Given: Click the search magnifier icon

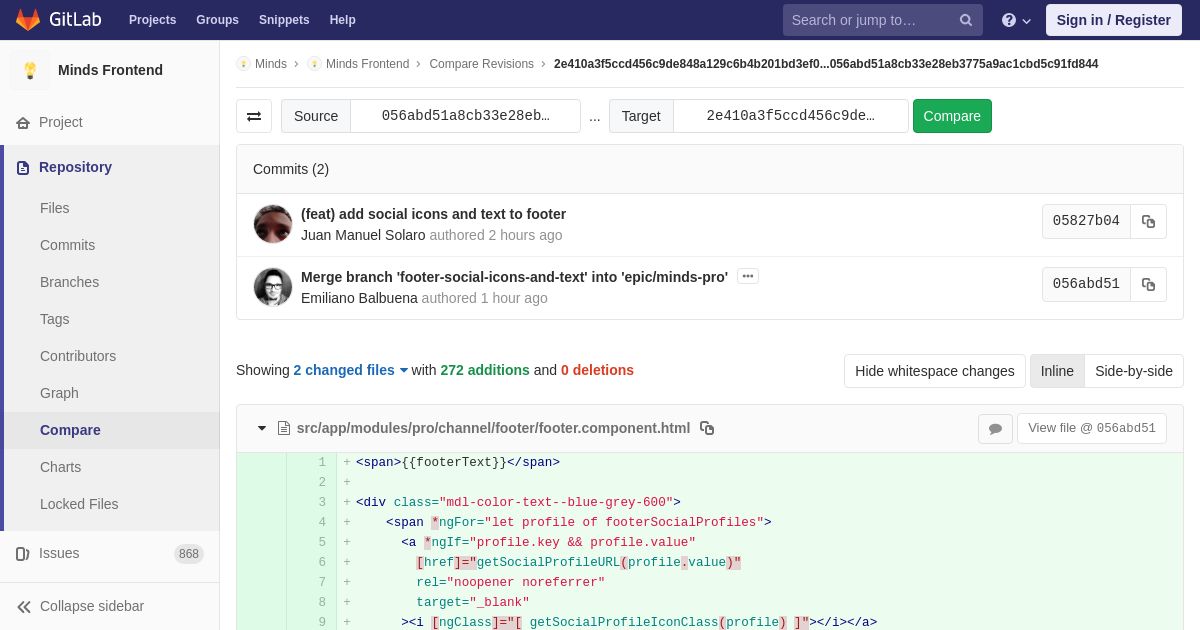Looking at the screenshot, I should 966,20.
